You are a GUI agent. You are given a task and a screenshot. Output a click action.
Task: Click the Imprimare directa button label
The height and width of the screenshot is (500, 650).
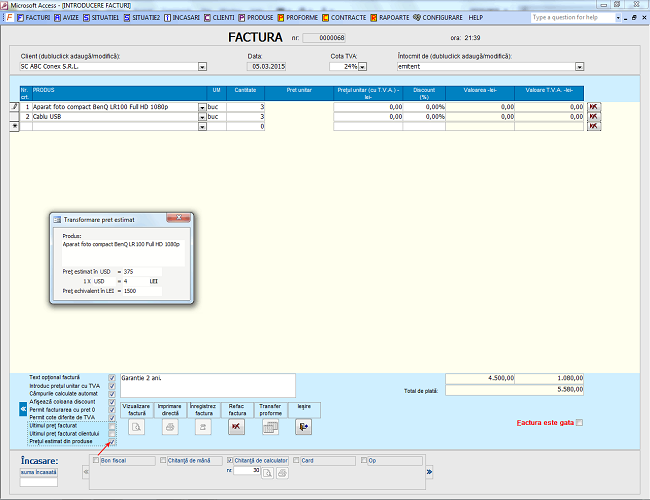(x=170, y=410)
